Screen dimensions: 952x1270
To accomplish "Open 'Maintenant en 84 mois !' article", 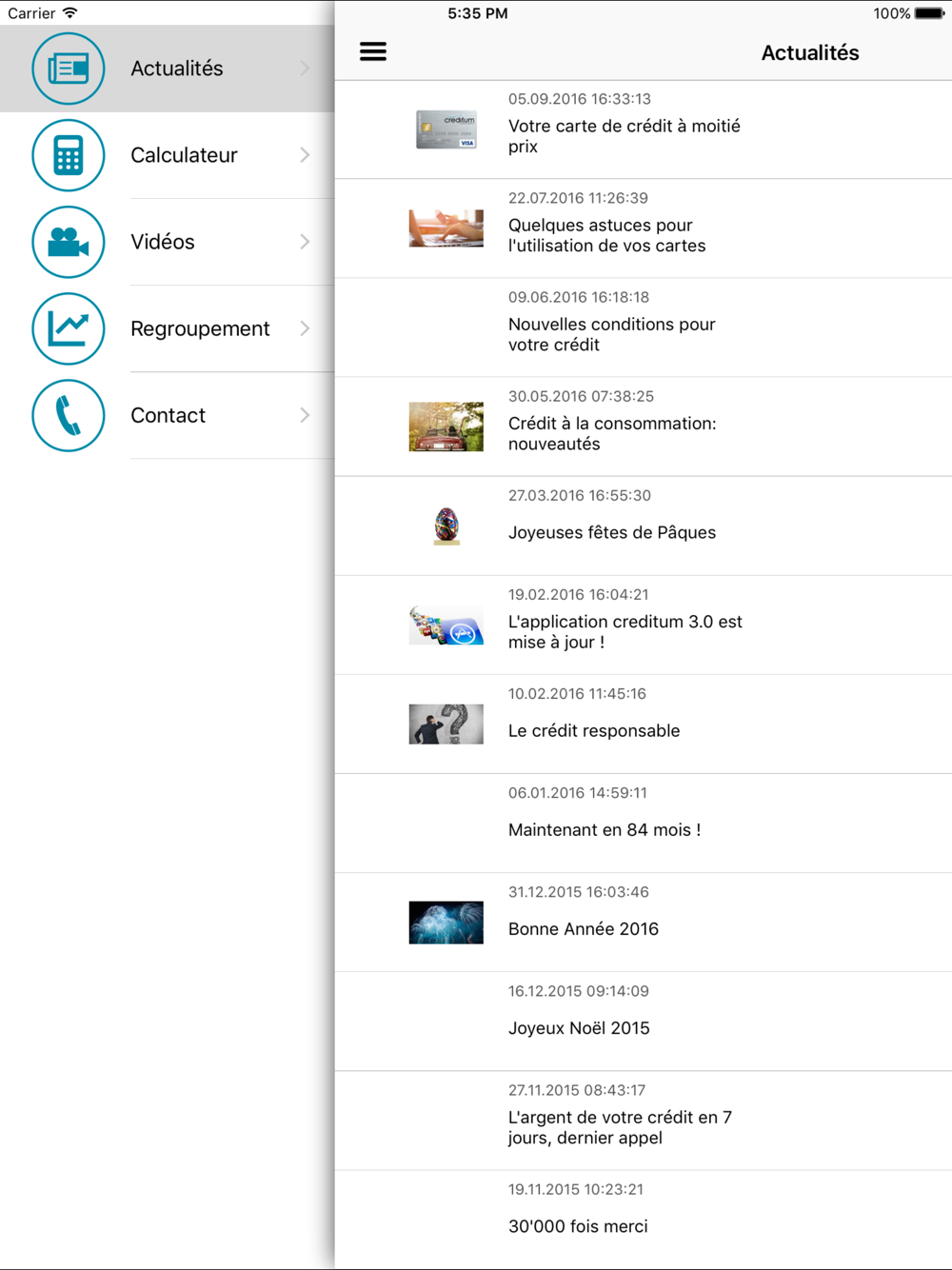I will (x=605, y=829).
